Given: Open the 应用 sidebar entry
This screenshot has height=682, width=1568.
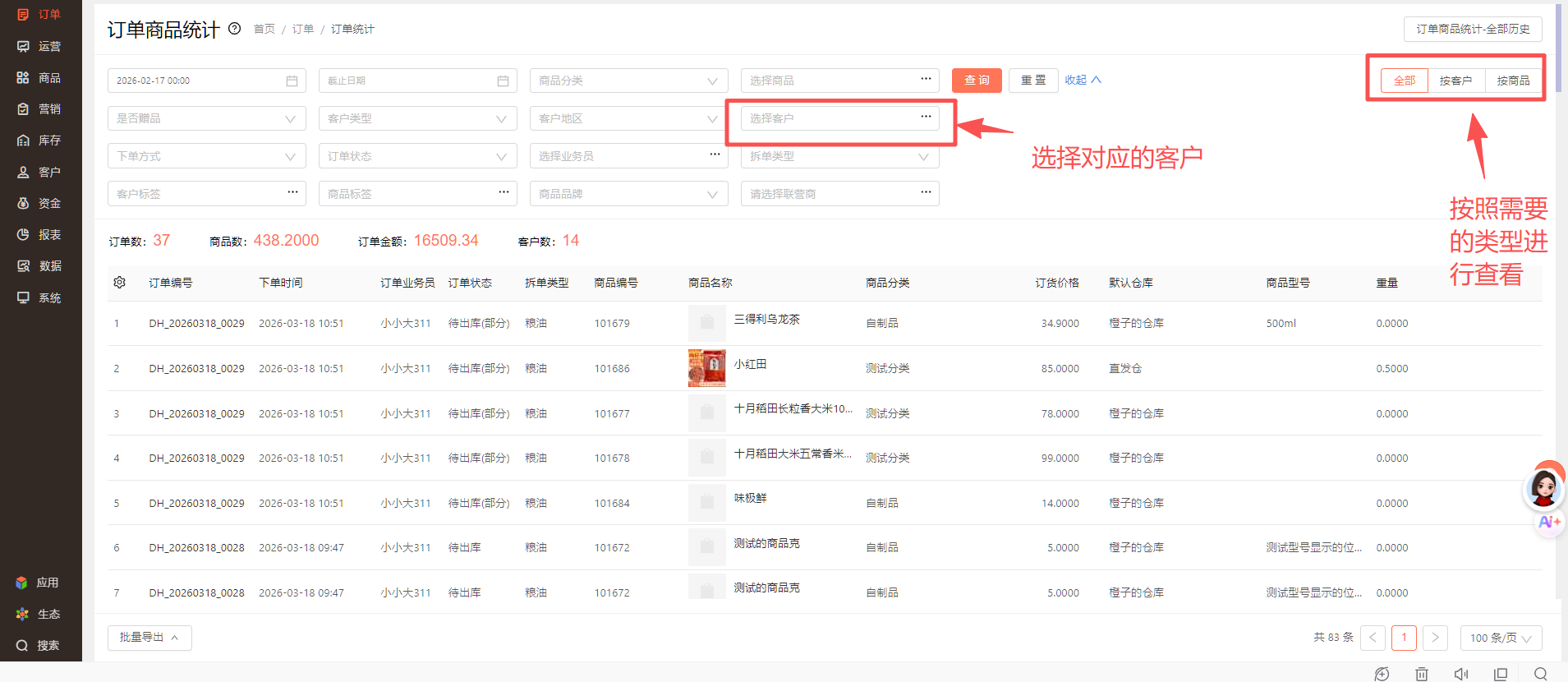Looking at the screenshot, I should (x=38, y=583).
